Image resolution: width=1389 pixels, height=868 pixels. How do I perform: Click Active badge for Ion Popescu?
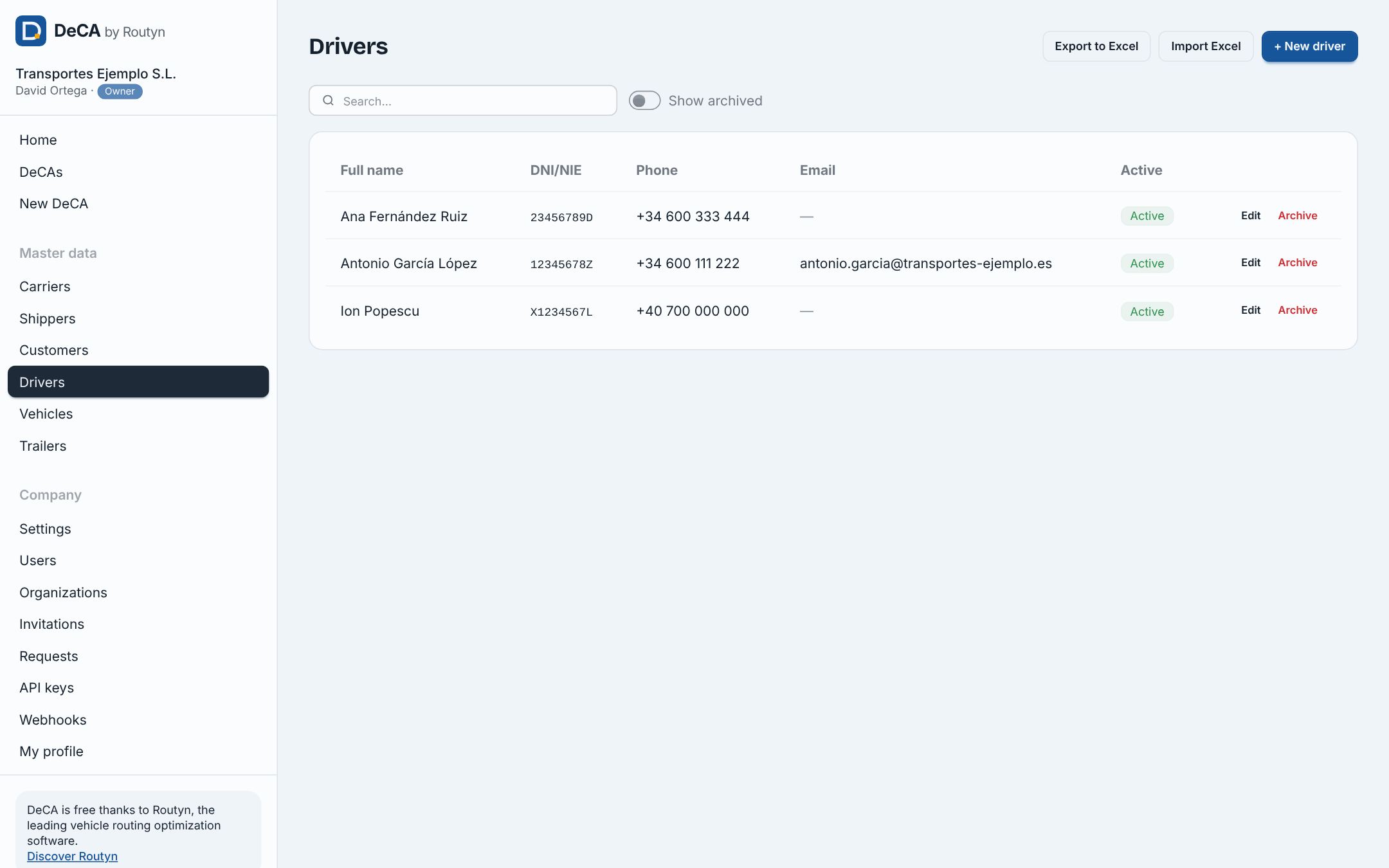1147,311
